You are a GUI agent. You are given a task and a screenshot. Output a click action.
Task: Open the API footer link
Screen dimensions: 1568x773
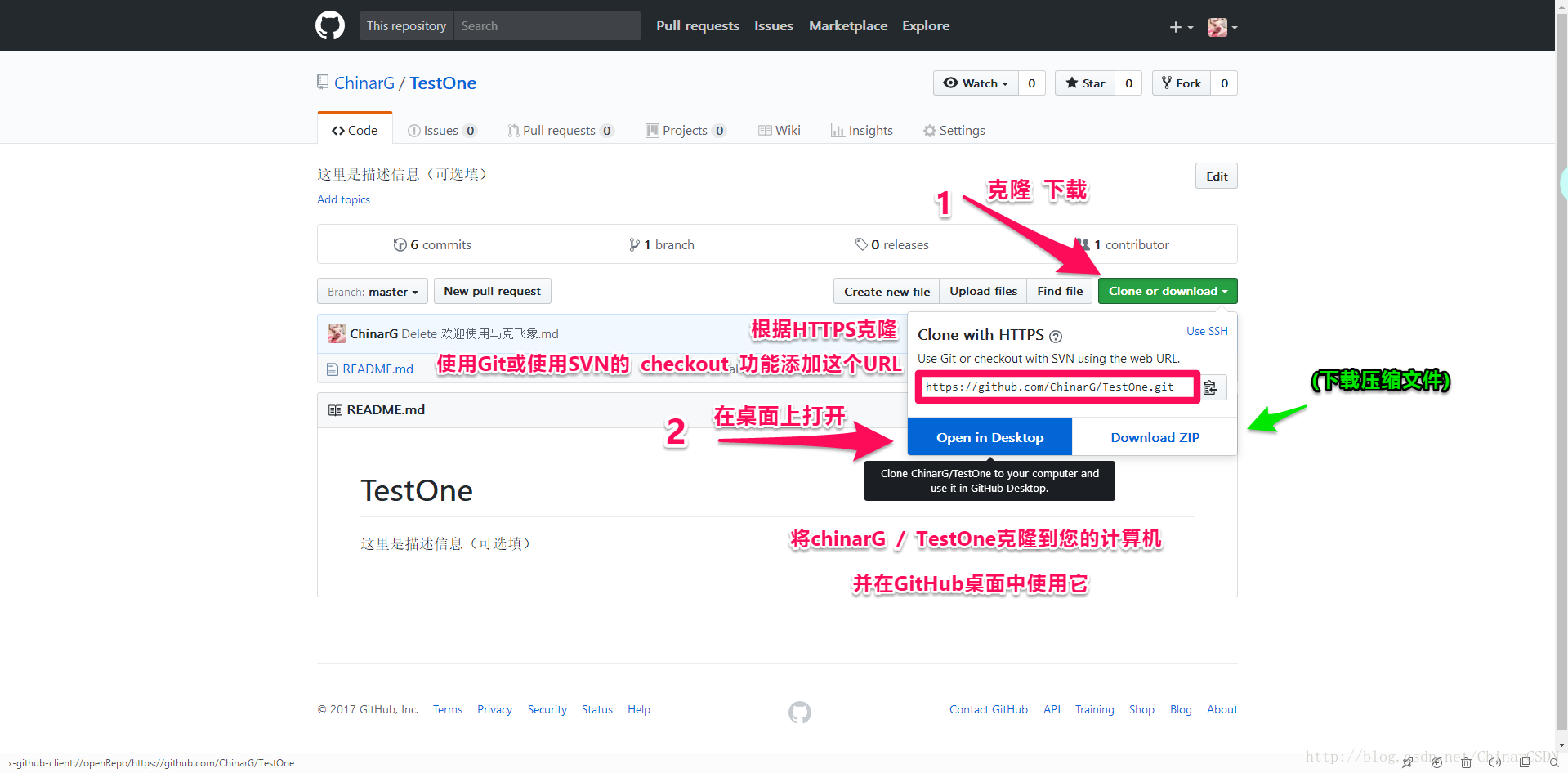pyautogui.click(x=1052, y=709)
